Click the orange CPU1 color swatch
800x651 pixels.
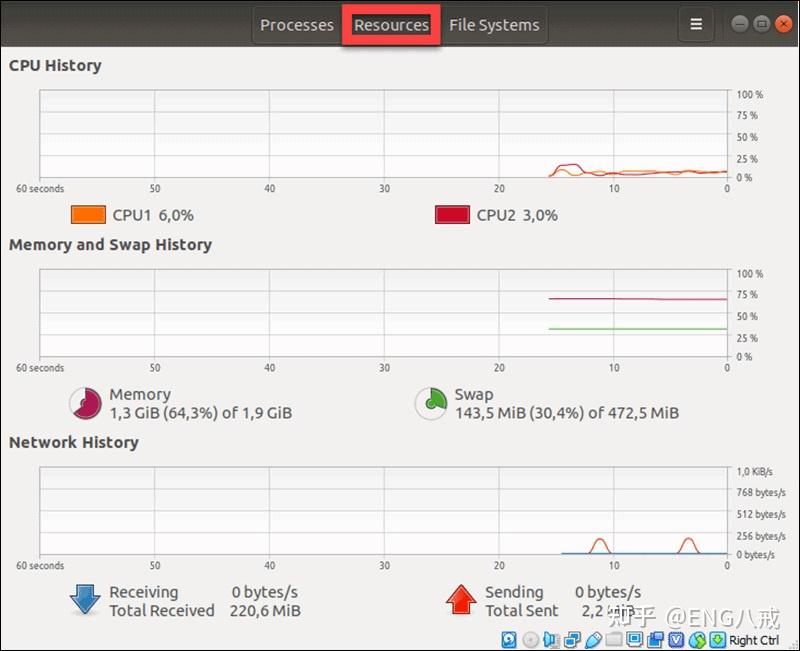click(89, 215)
